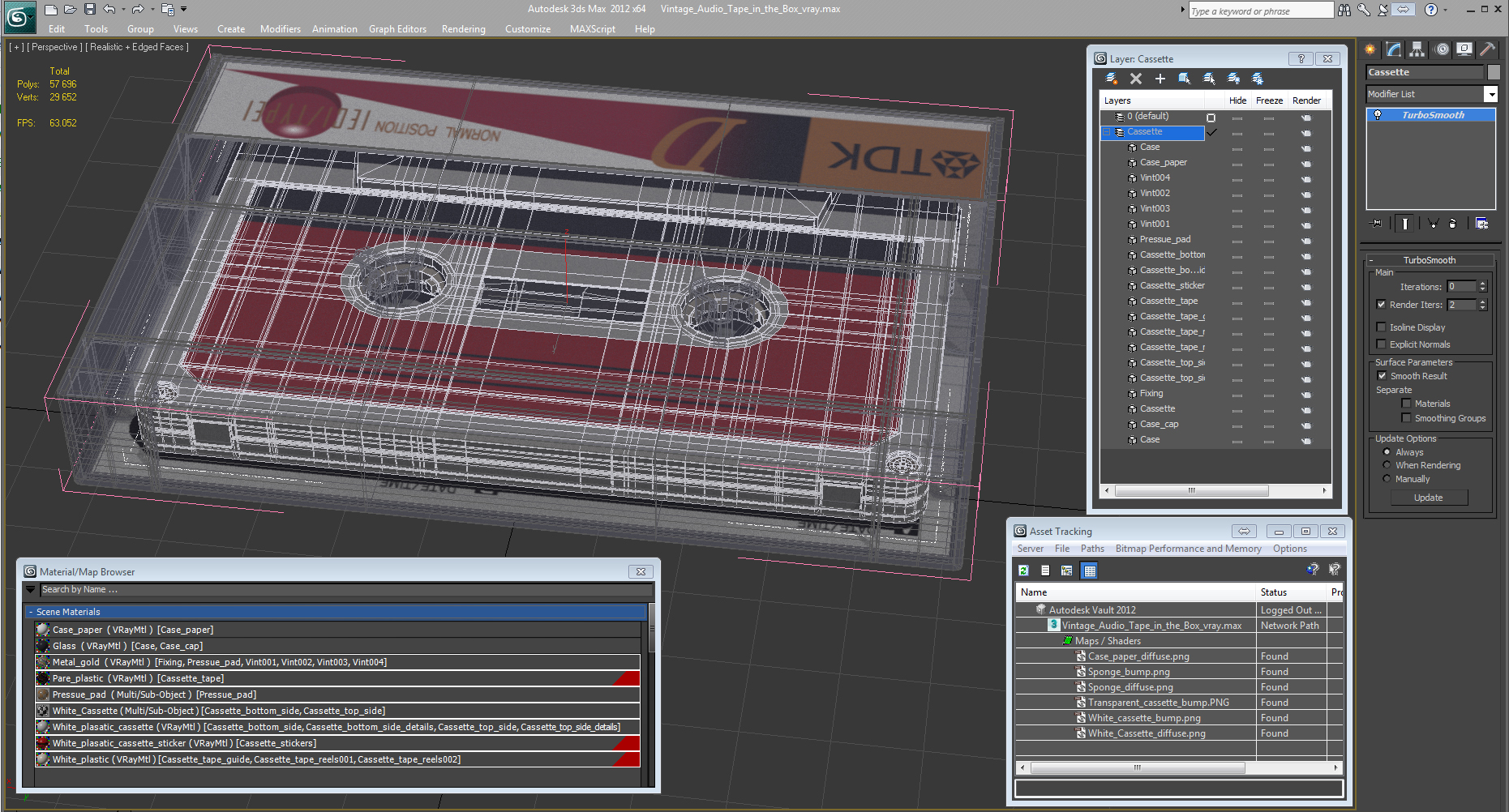Open quick access toolbar customize arrow
1509x812 pixels.
coord(184,9)
